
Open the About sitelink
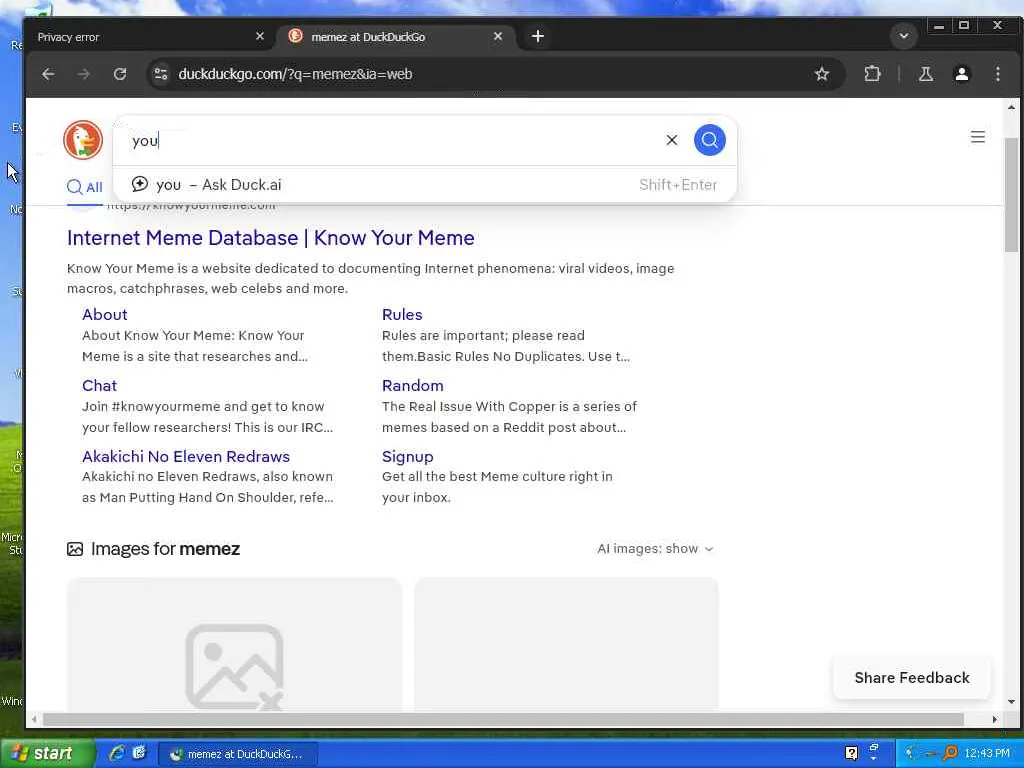pyautogui.click(x=104, y=315)
